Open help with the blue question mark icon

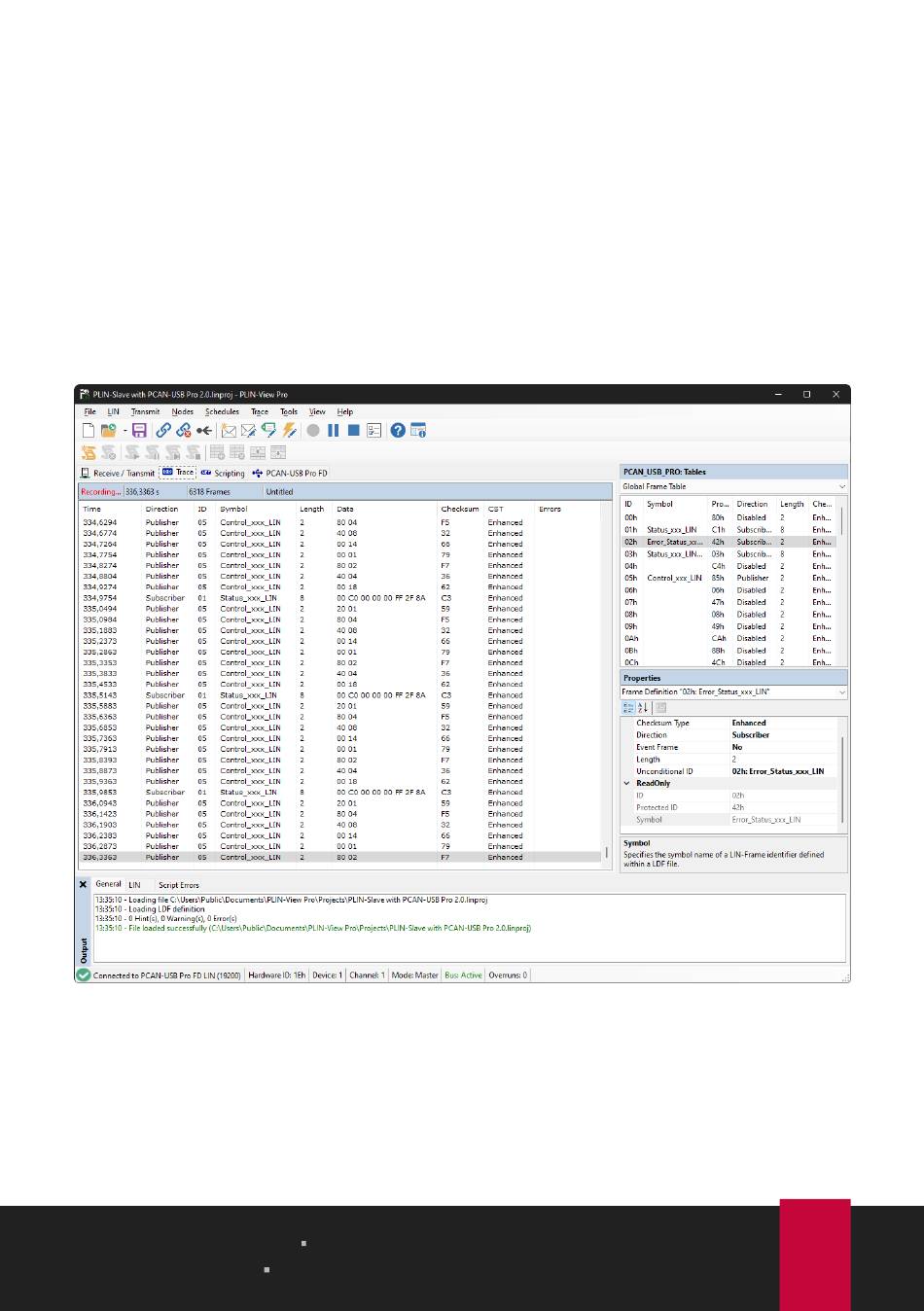[x=398, y=431]
